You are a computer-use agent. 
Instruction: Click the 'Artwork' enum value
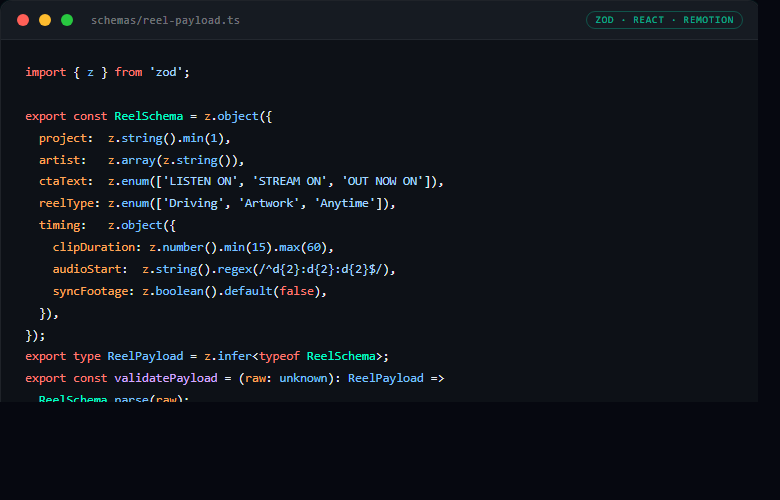click(x=269, y=203)
